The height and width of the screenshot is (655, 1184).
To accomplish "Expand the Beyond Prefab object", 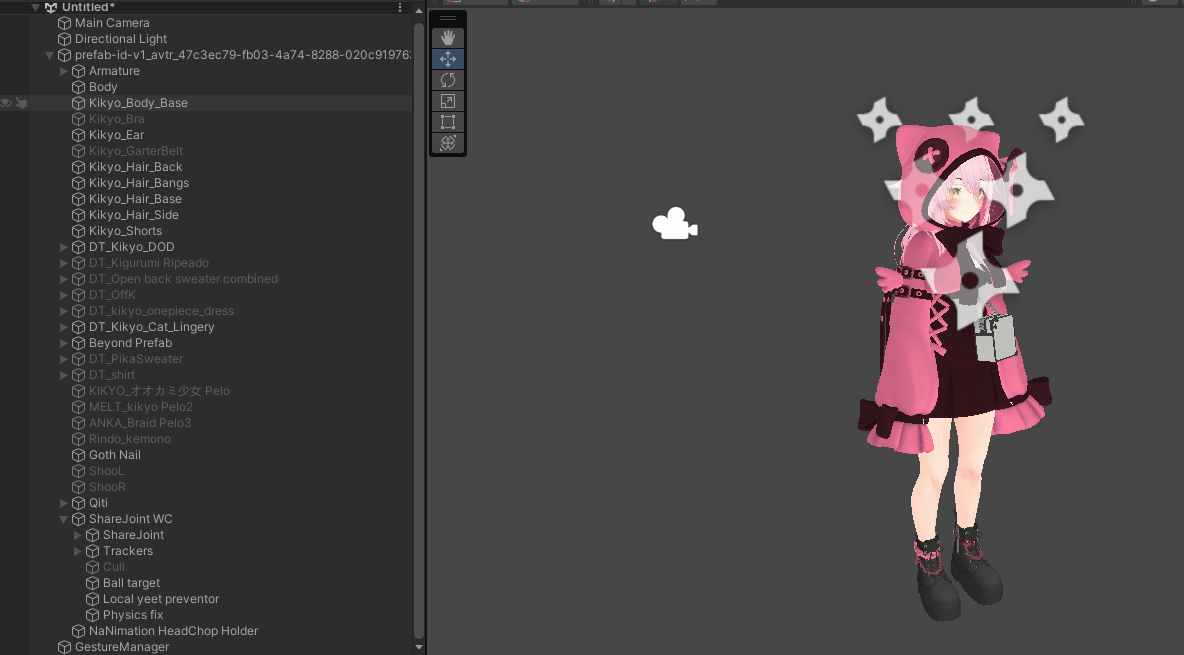I will click(63, 343).
